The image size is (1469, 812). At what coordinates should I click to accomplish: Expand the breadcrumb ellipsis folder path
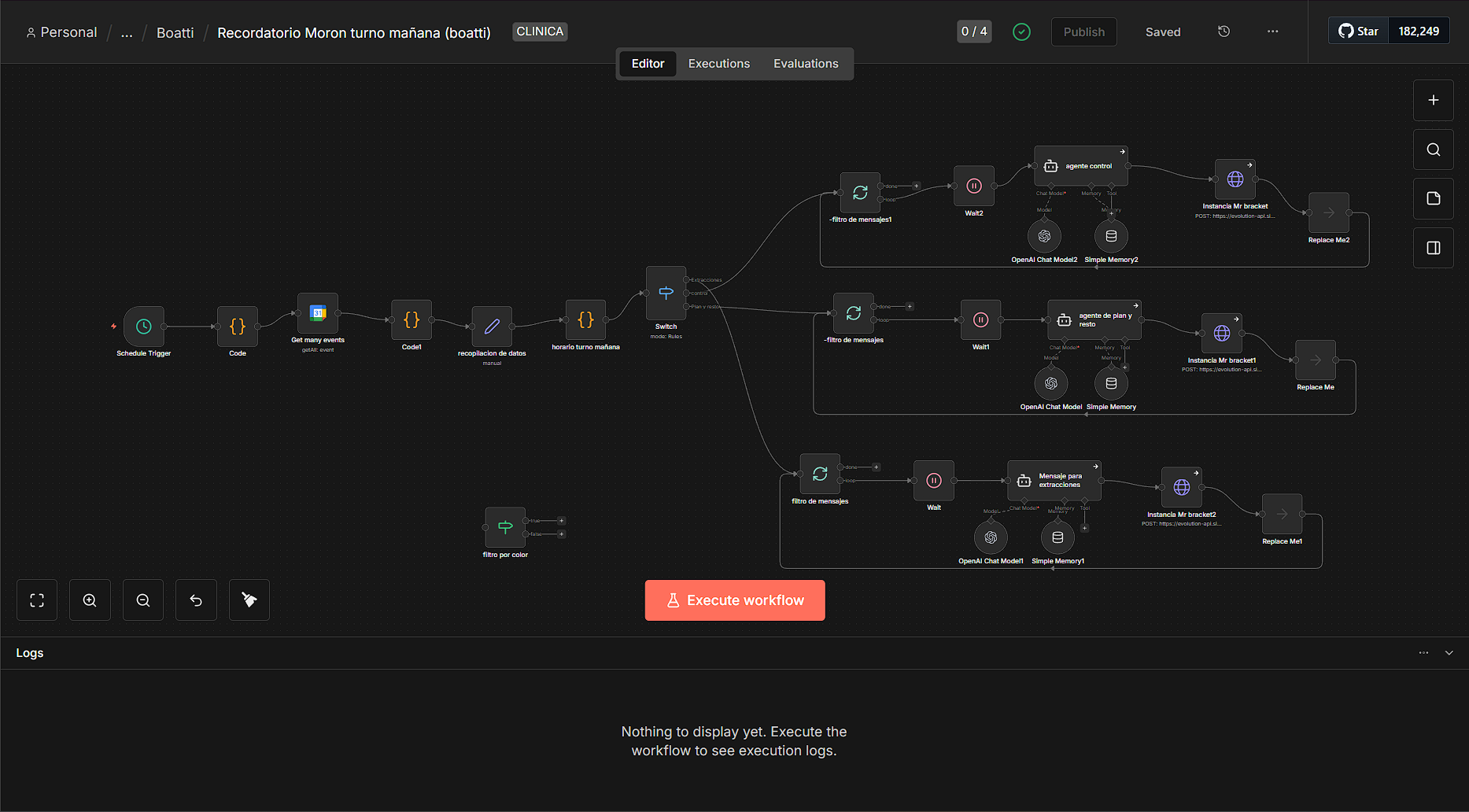pyautogui.click(x=127, y=32)
